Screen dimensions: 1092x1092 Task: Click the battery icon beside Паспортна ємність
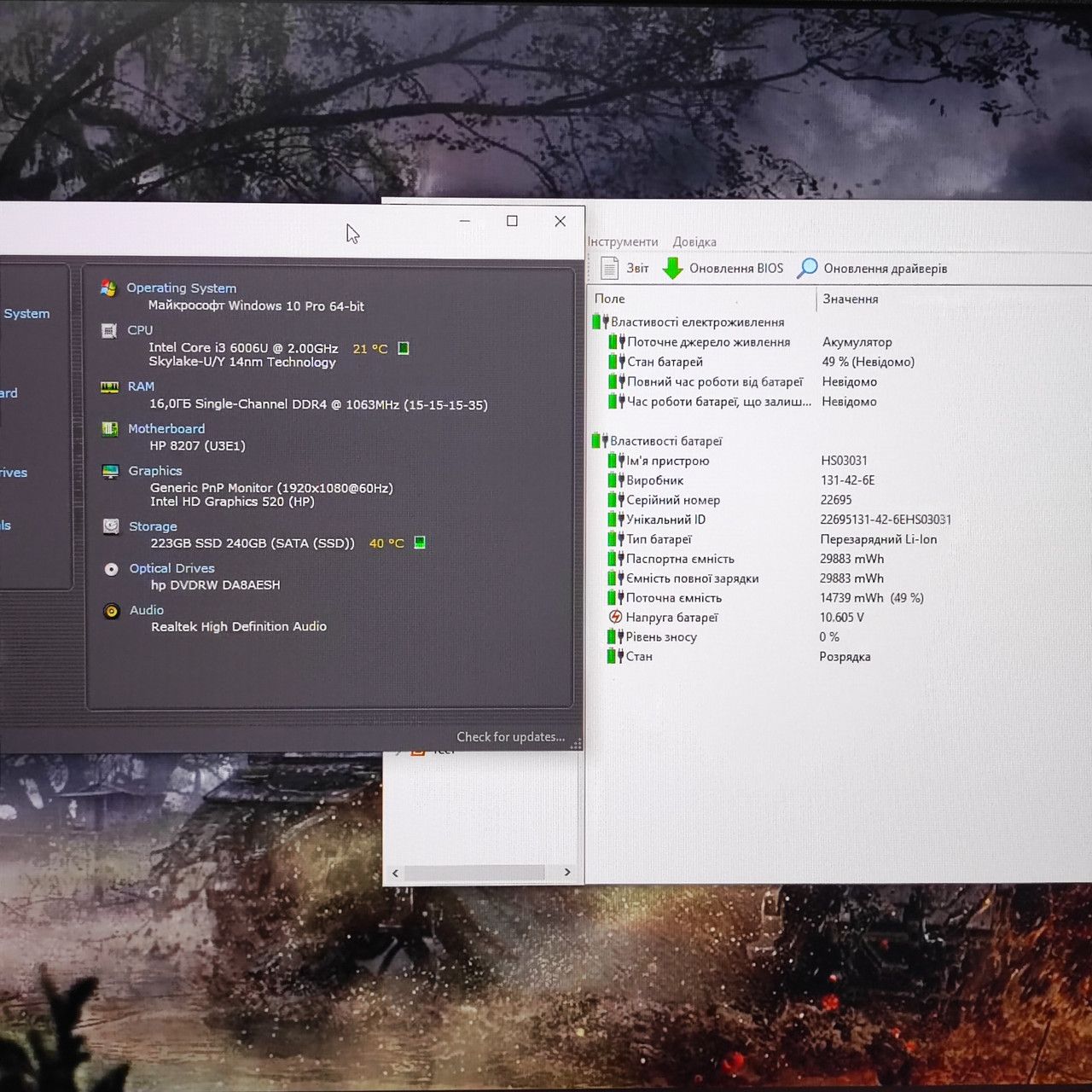616,559
